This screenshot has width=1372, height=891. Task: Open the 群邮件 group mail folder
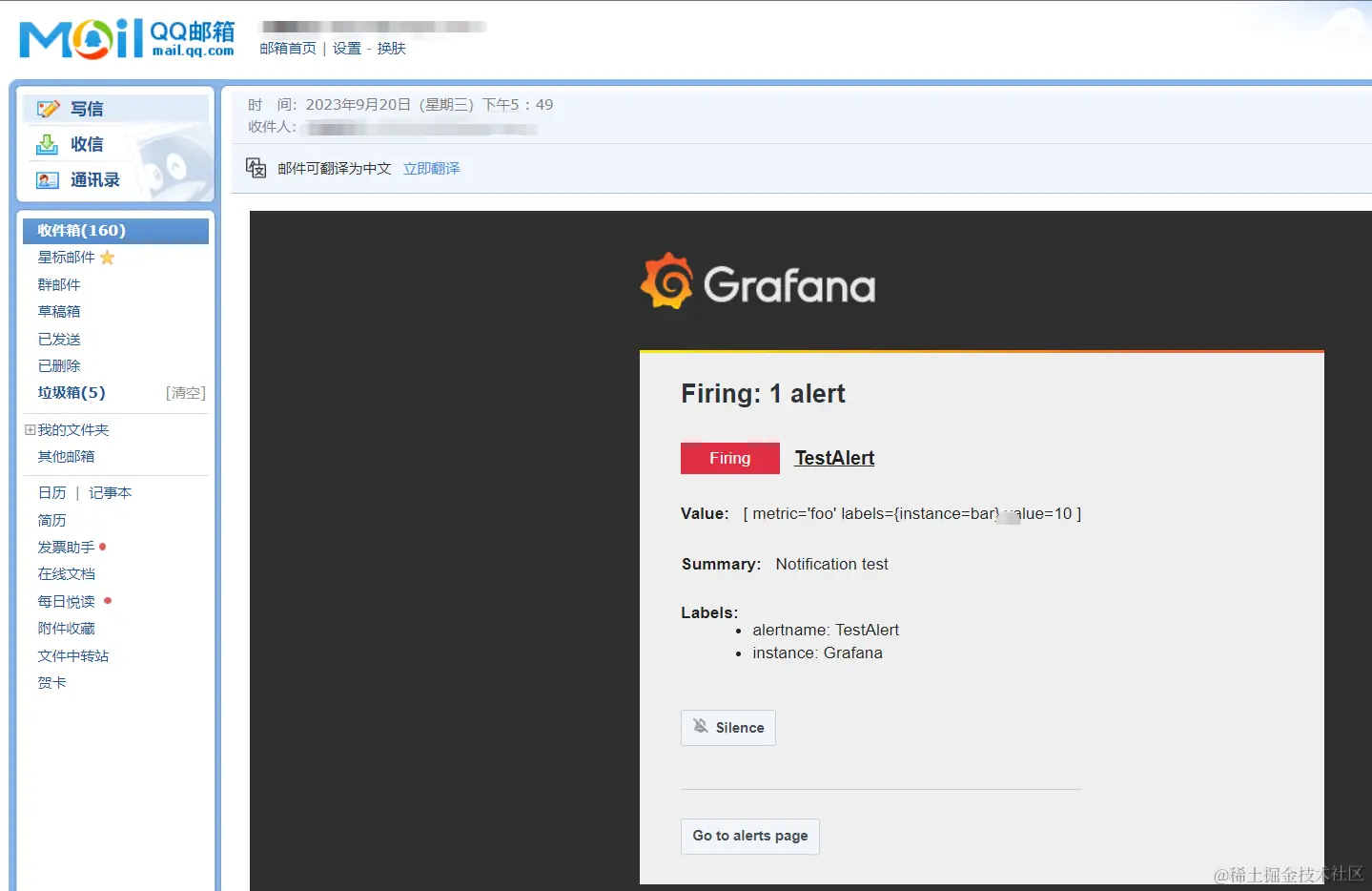59,284
